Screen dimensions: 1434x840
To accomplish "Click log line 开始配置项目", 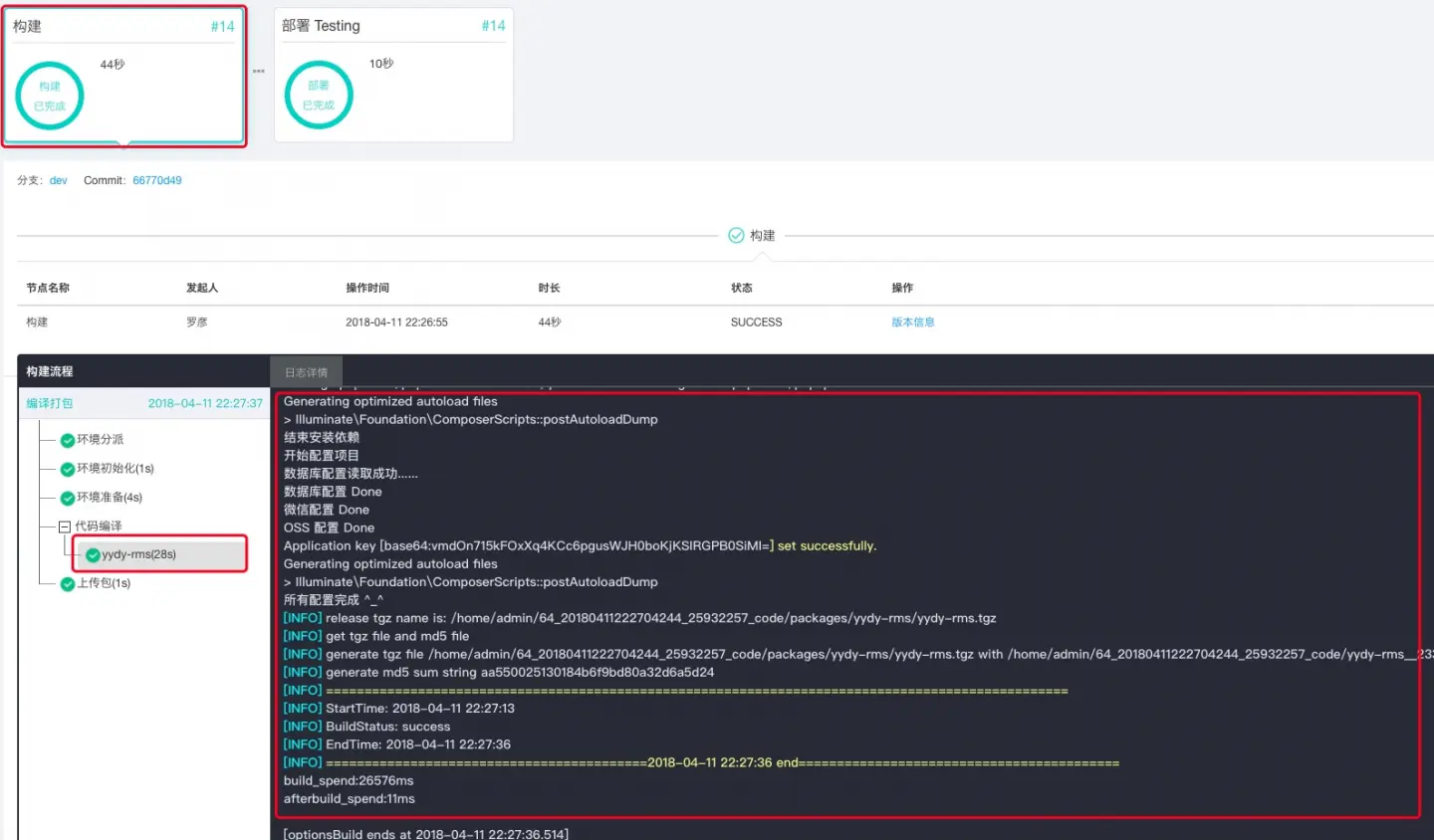I will pos(322,456).
